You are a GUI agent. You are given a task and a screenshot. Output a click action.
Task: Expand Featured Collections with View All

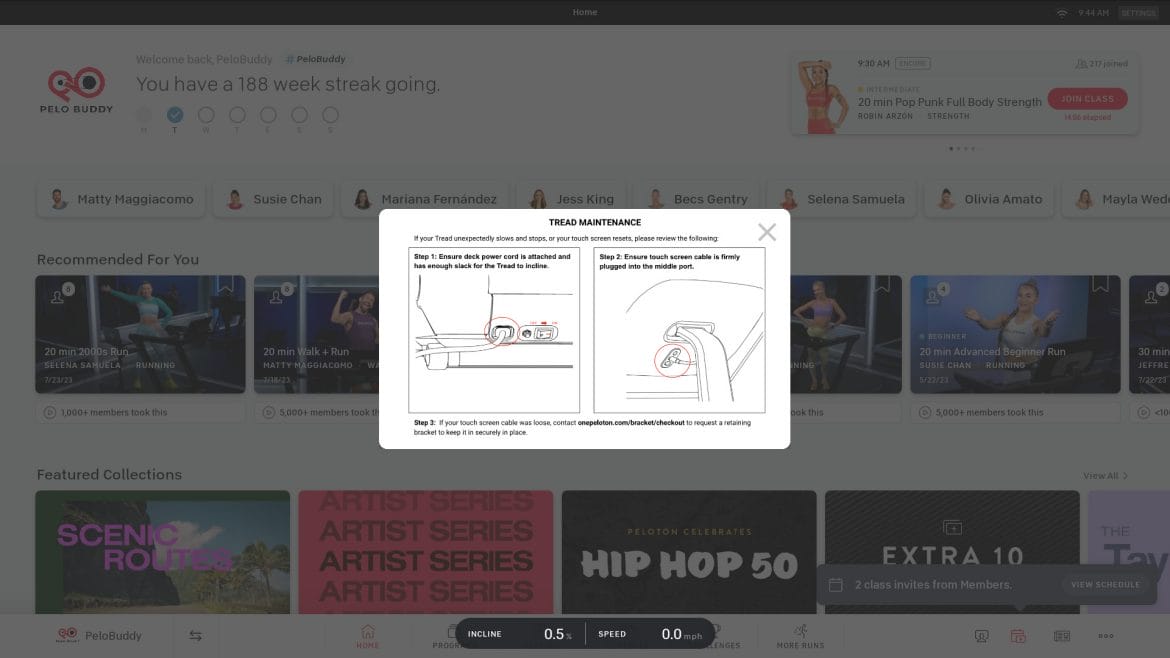click(1105, 475)
